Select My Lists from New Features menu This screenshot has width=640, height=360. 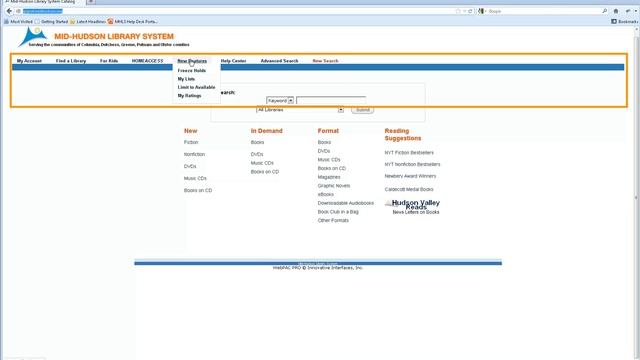pos(186,79)
